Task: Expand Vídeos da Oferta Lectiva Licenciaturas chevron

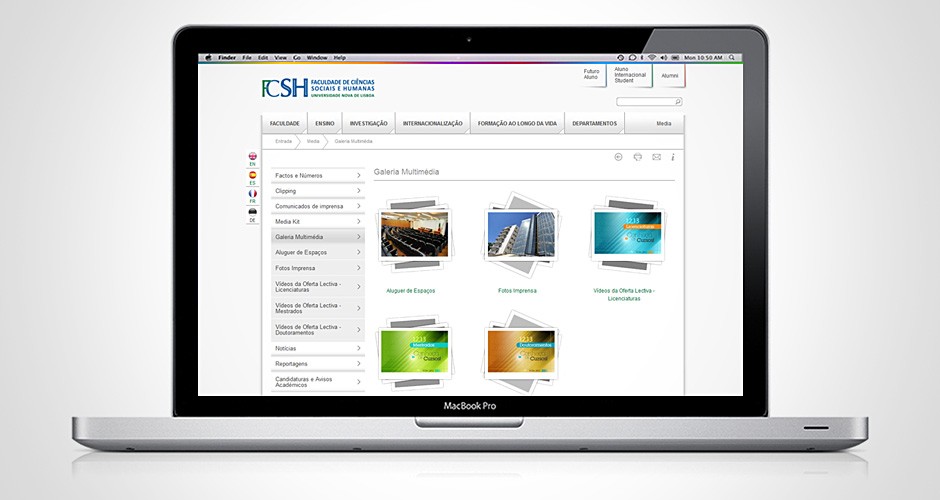Action: (x=358, y=287)
